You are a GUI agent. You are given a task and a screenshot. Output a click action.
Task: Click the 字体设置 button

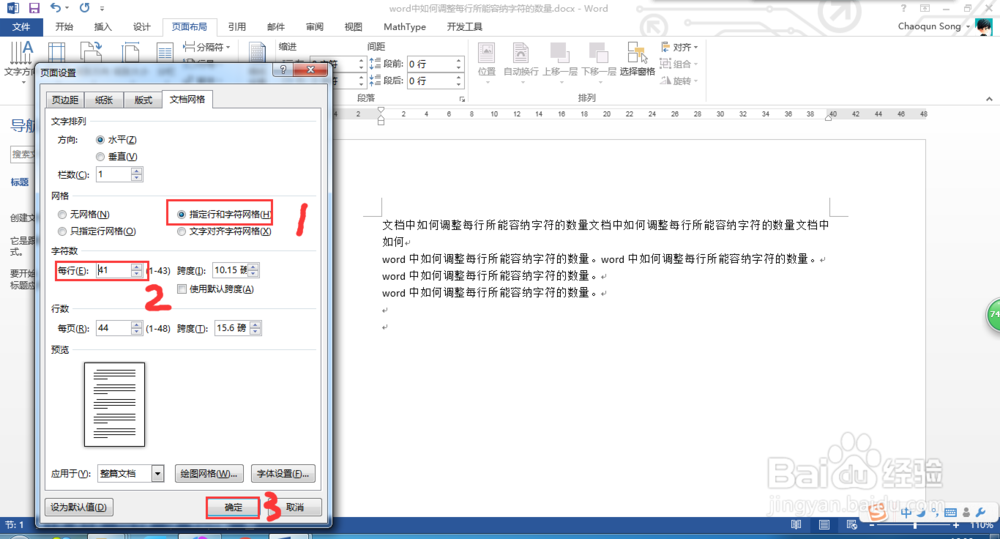(283, 473)
